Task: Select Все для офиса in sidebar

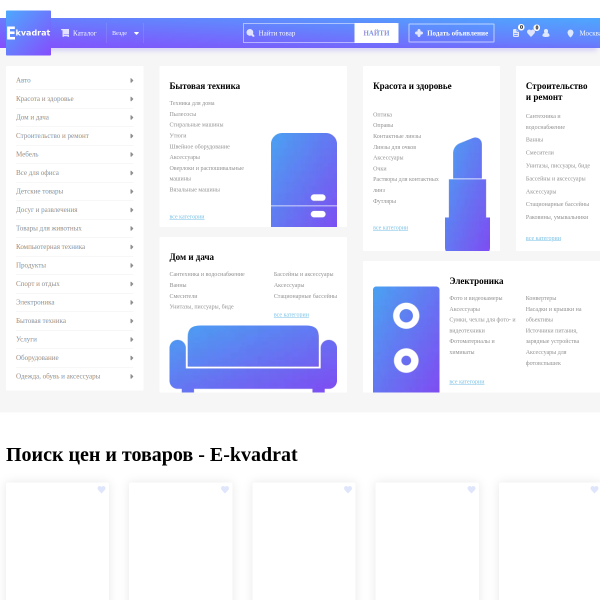Action: [x=38, y=173]
